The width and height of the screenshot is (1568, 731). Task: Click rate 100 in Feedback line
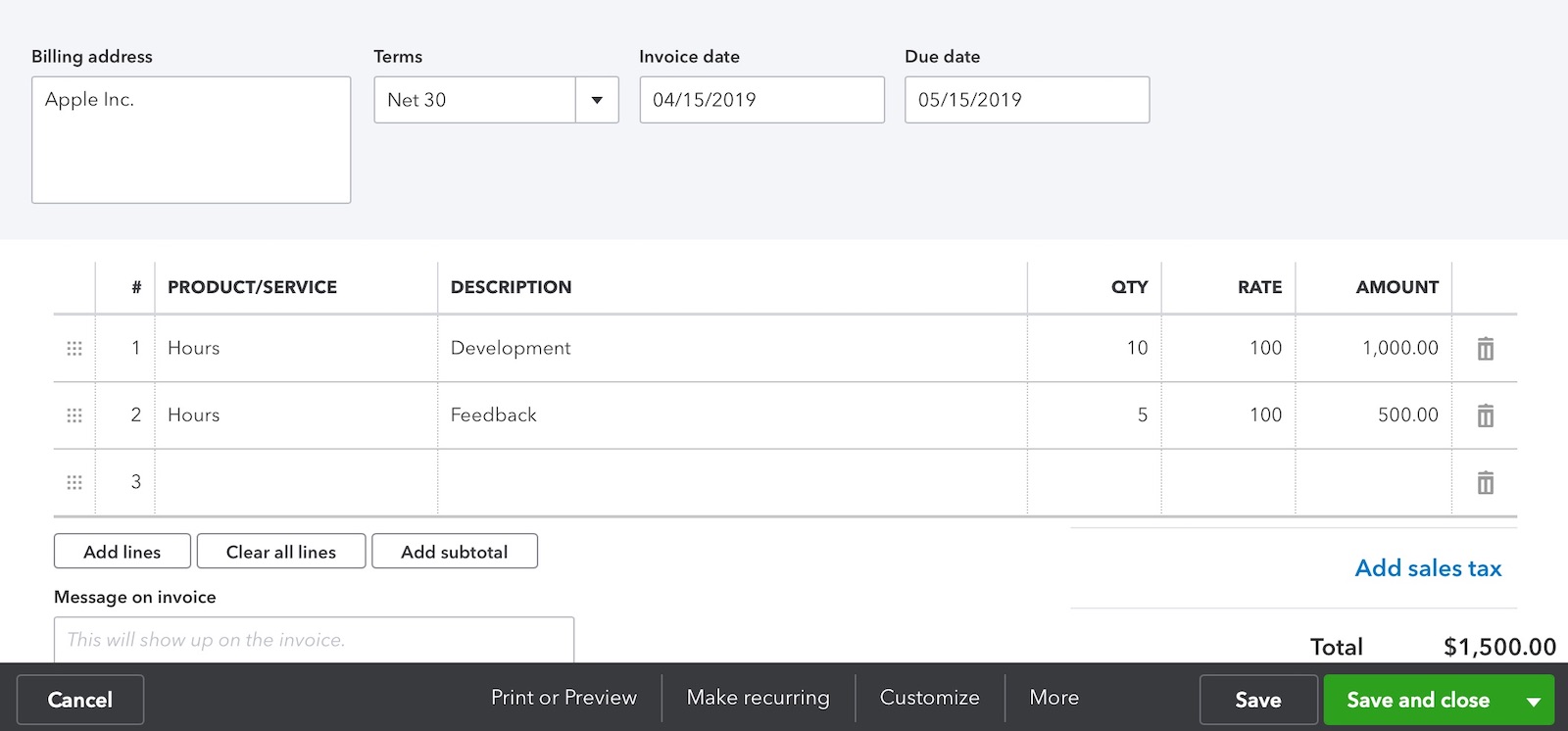pos(1229,415)
